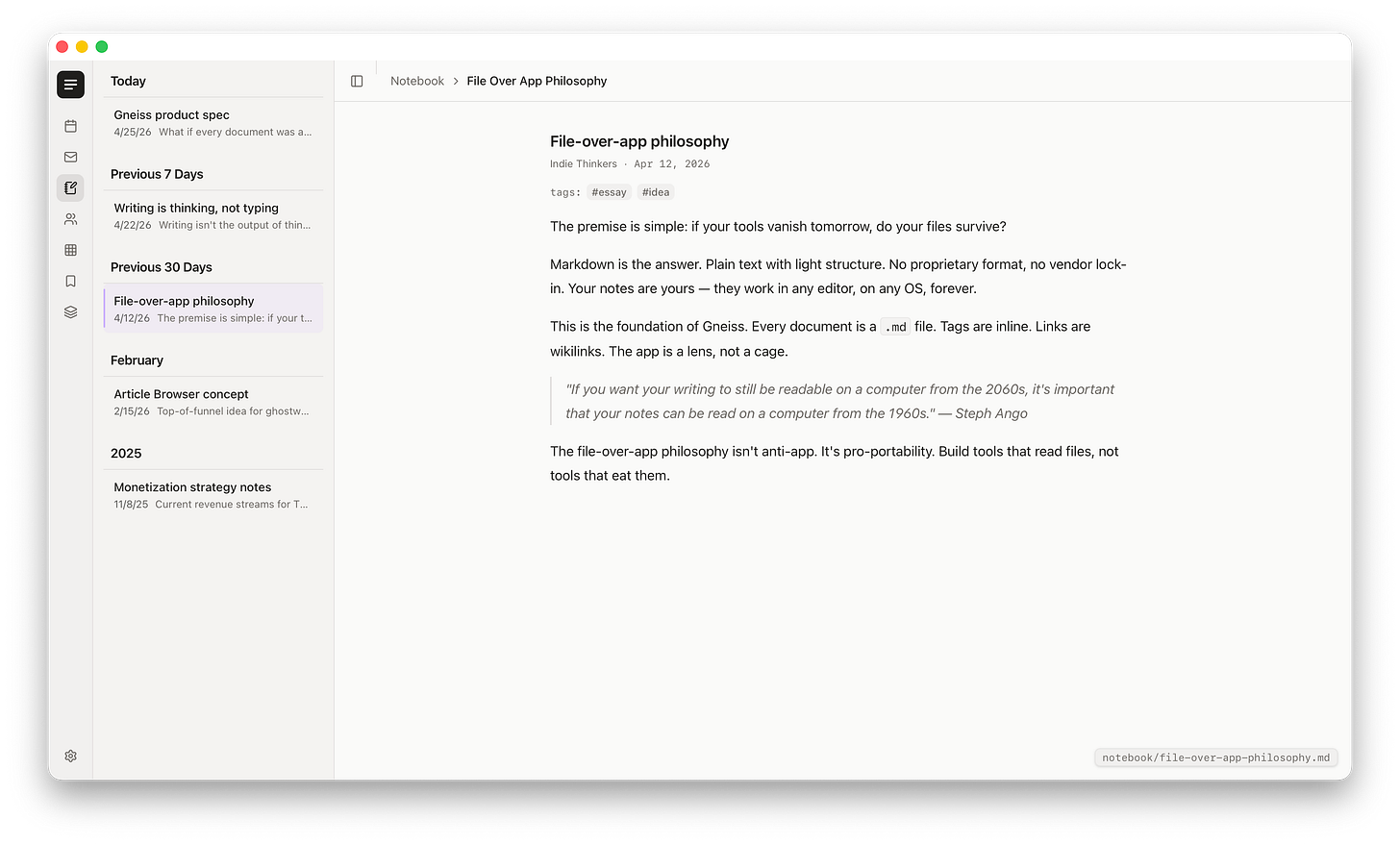Click the notebook/file-over-app-philosophy.md path badge

click(x=1216, y=757)
